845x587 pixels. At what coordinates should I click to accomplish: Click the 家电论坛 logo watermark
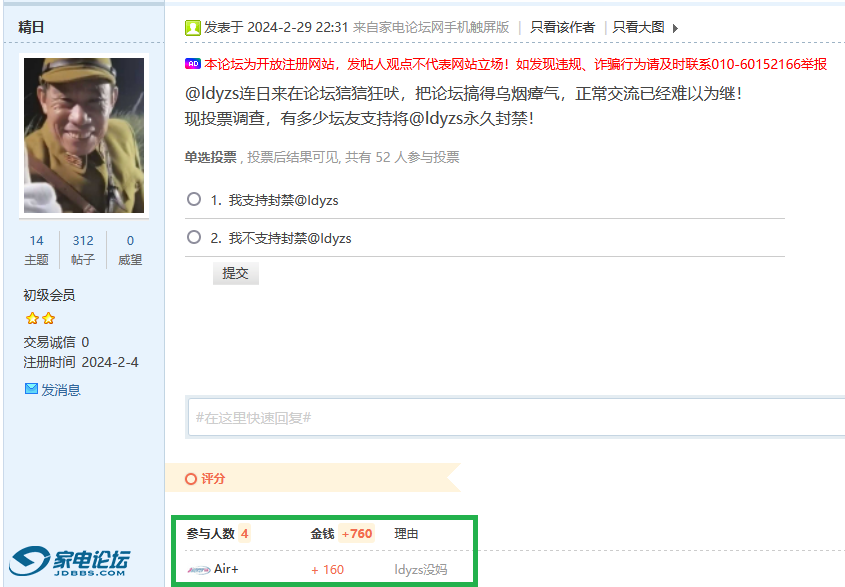(x=72, y=563)
